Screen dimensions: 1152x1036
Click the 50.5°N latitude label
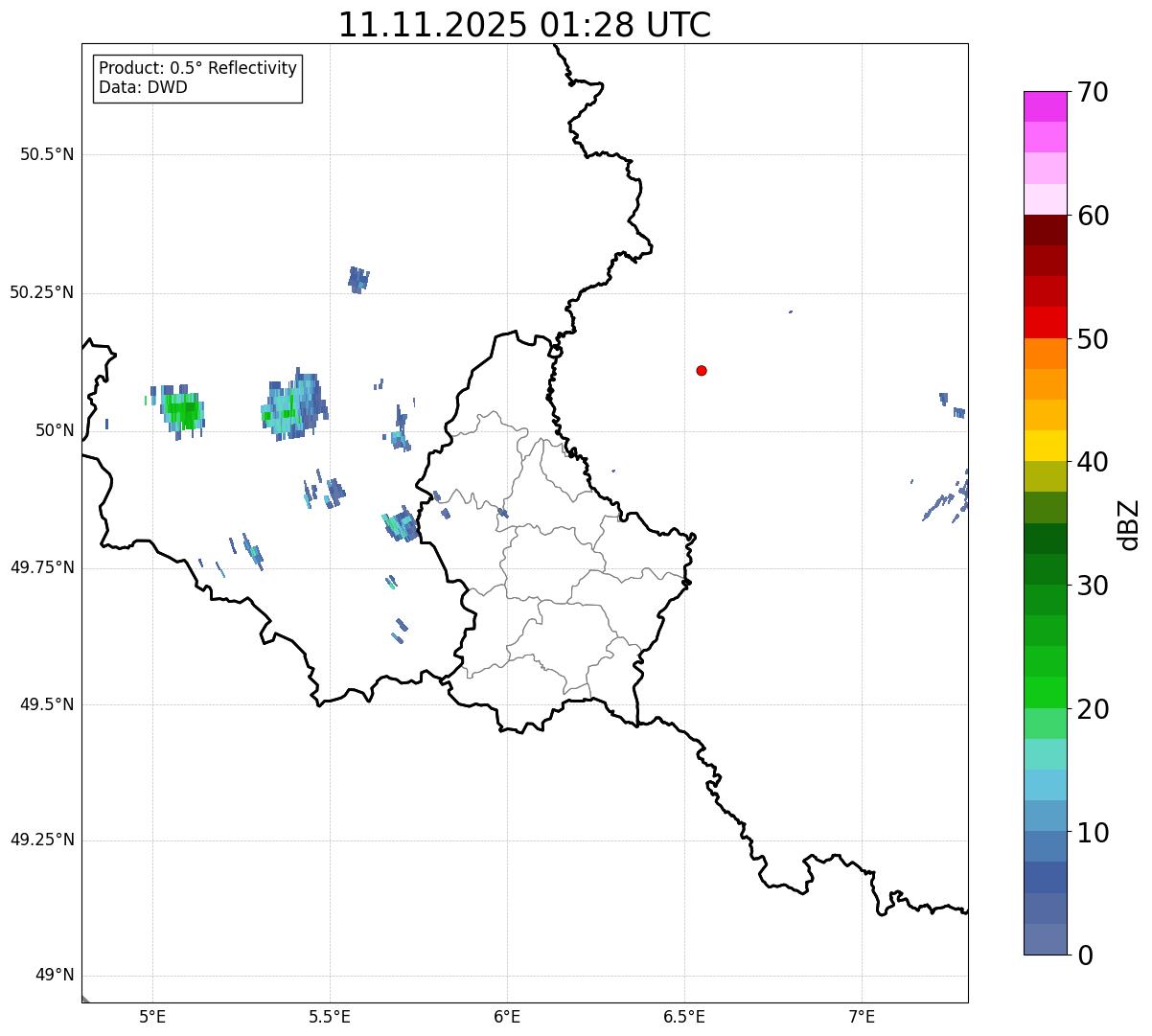coord(46,154)
